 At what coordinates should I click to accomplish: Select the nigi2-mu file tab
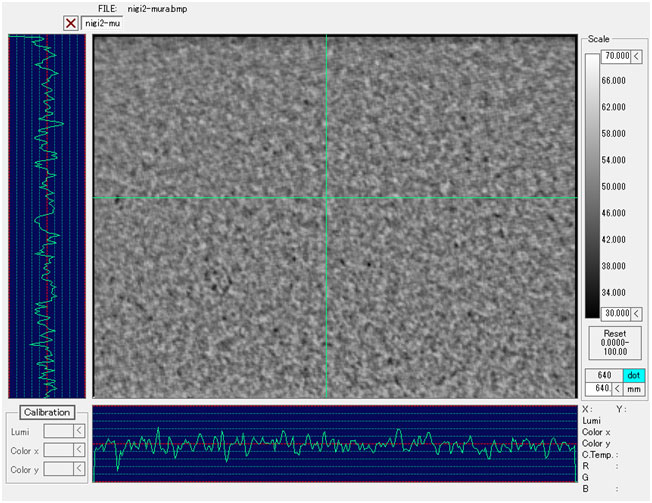tap(101, 23)
